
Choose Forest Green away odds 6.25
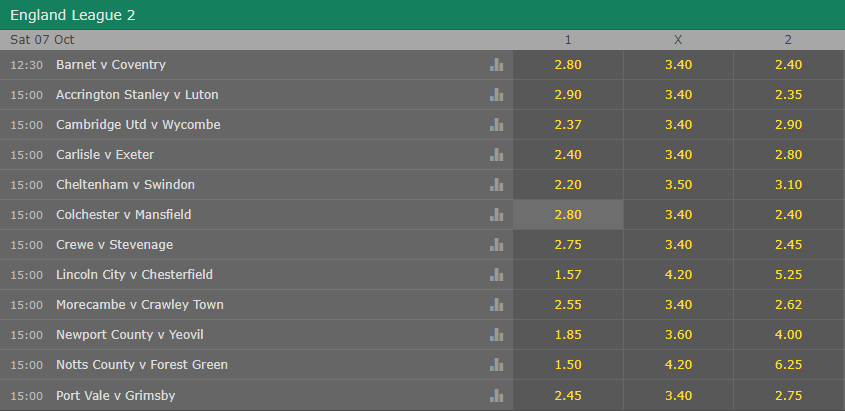789,365
